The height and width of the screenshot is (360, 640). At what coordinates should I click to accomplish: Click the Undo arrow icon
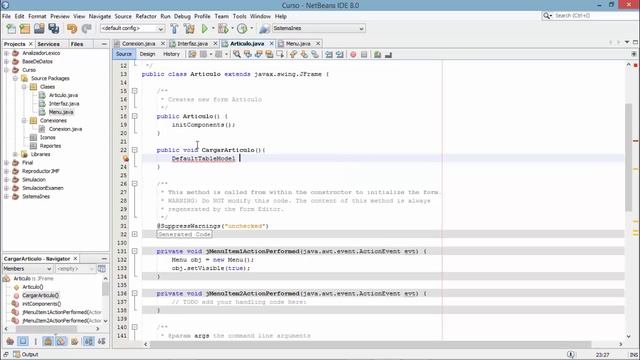(x=72, y=28)
